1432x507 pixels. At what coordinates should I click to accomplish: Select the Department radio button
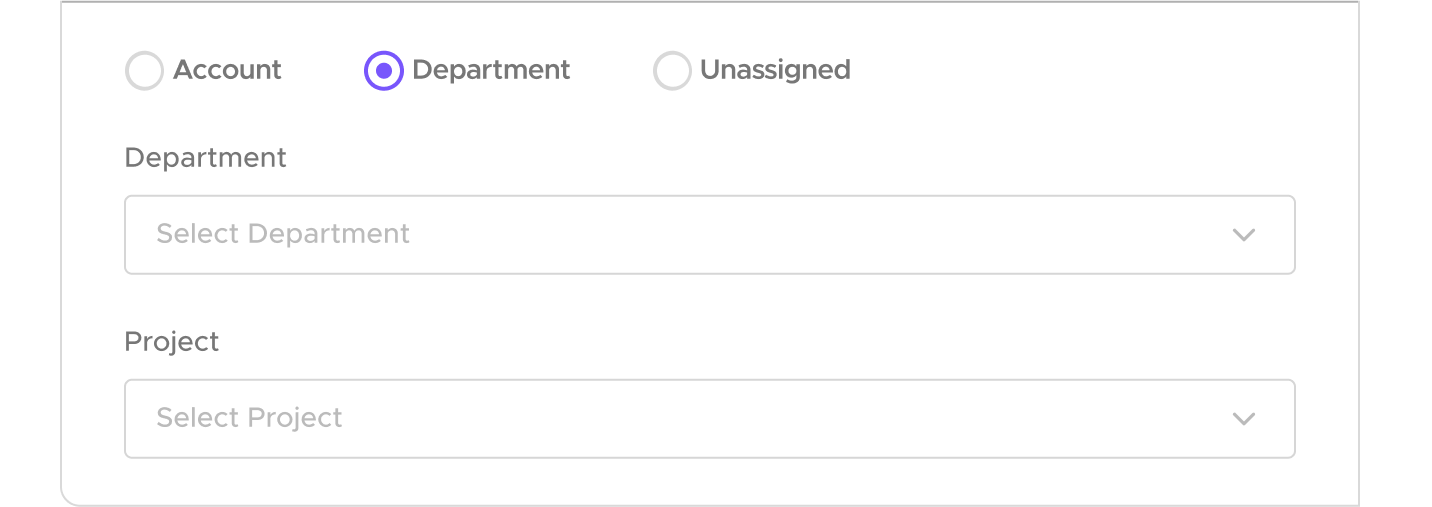[383, 71]
